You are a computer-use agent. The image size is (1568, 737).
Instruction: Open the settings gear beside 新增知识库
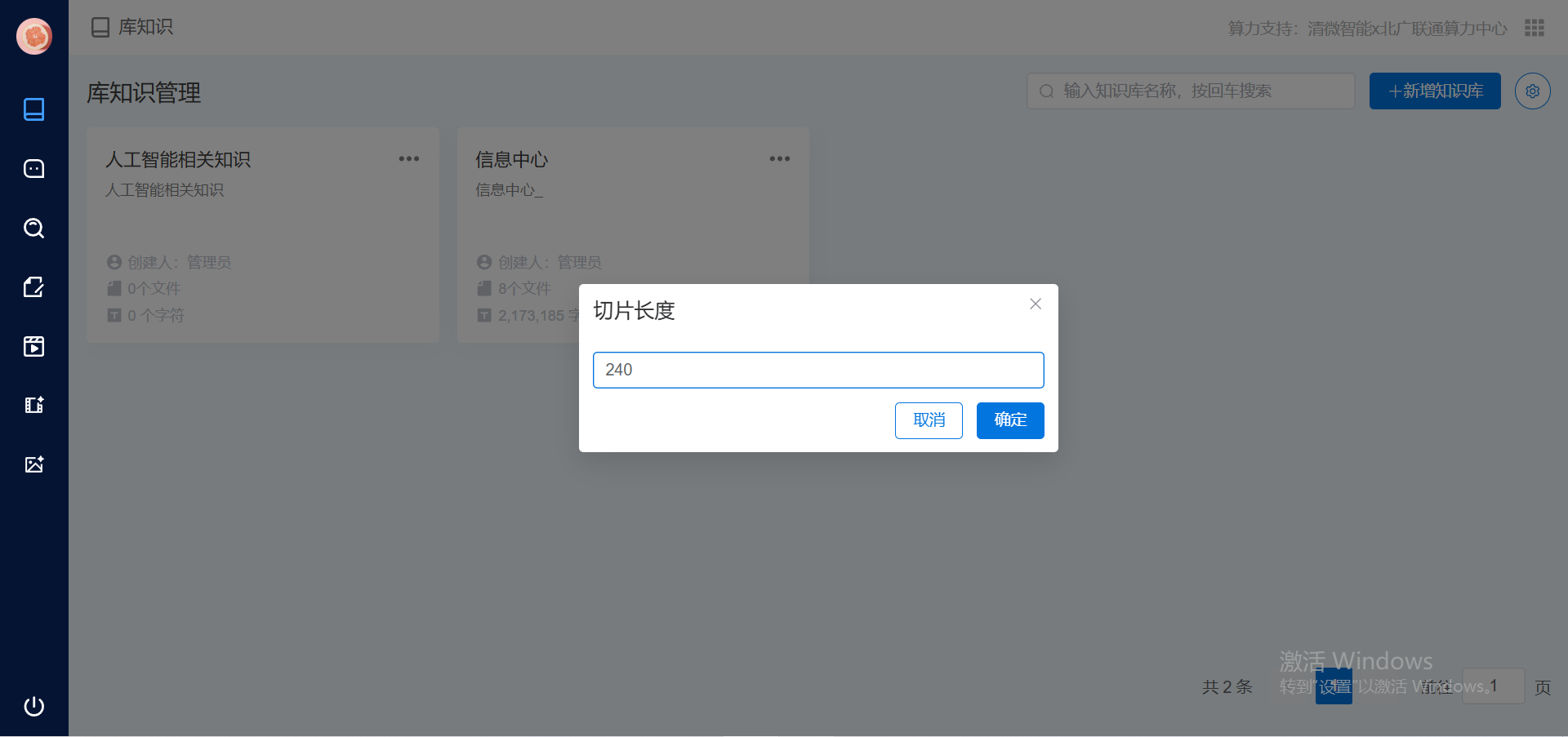pos(1532,91)
